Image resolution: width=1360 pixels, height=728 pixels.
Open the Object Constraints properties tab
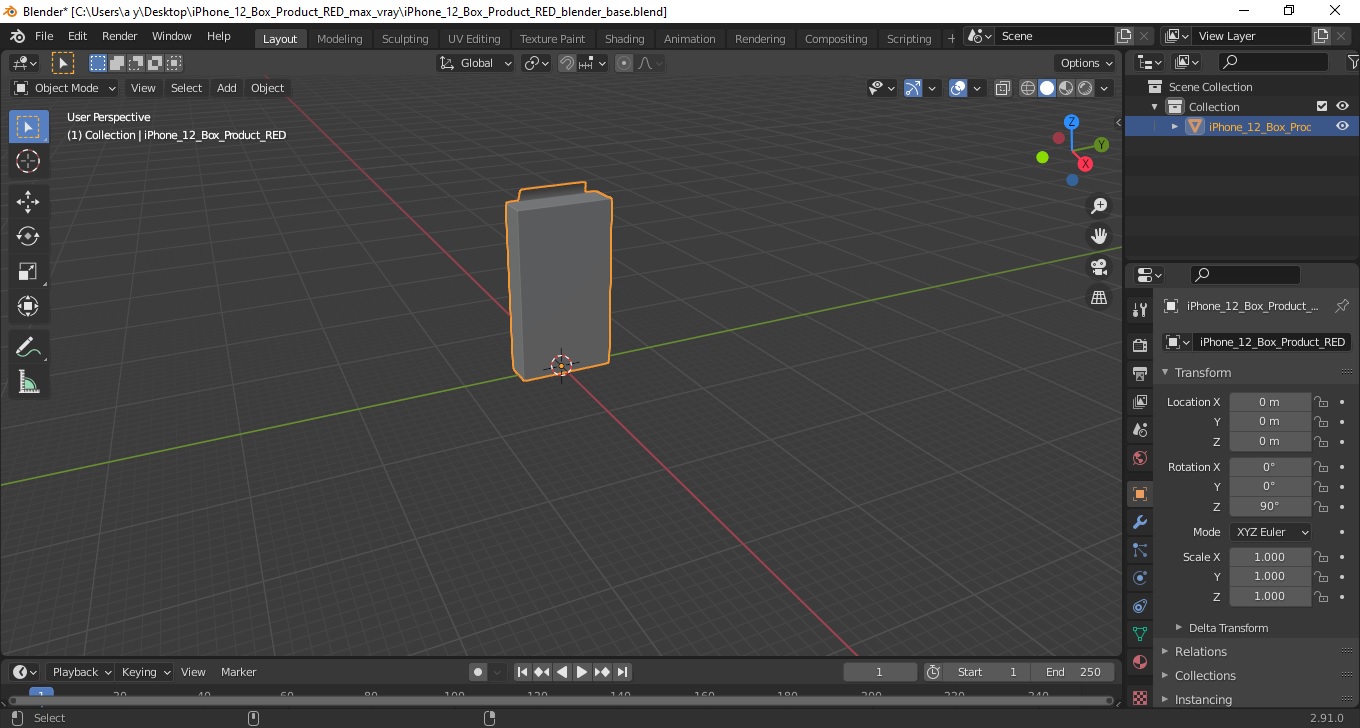pyautogui.click(x=1139, y=606)
